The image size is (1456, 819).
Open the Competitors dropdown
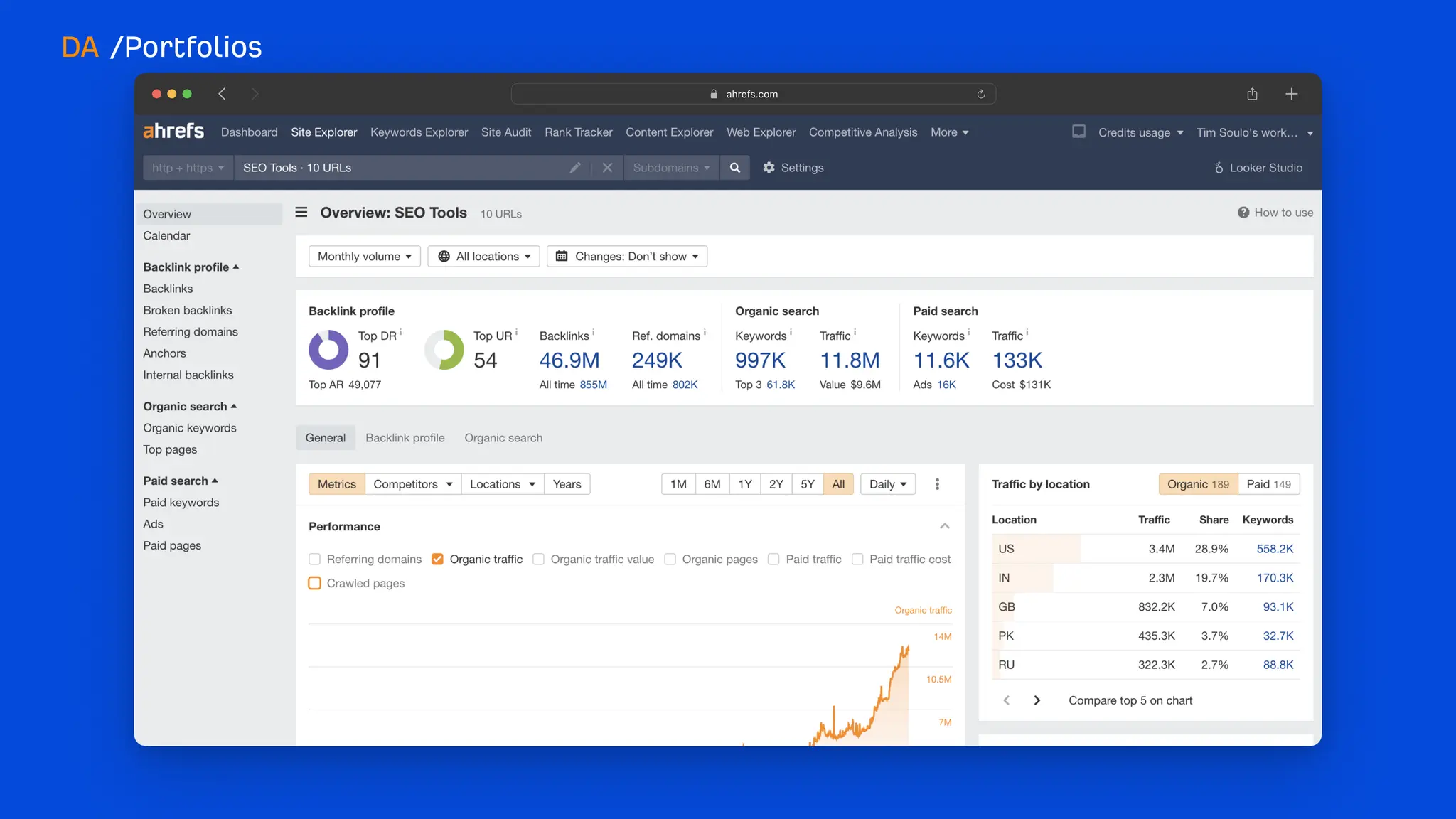pos(413,484)
